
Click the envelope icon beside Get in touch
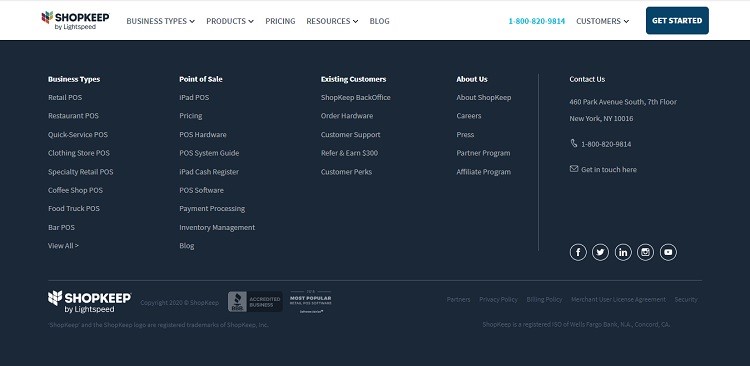(574, 168)
